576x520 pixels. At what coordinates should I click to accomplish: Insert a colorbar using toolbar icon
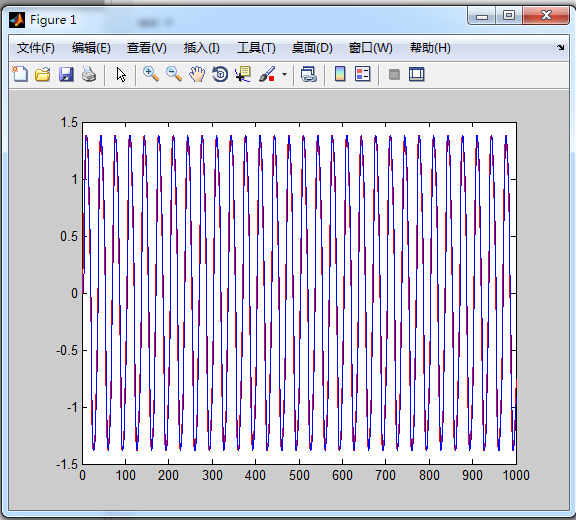pyautogui.click(x=340, y=74)
